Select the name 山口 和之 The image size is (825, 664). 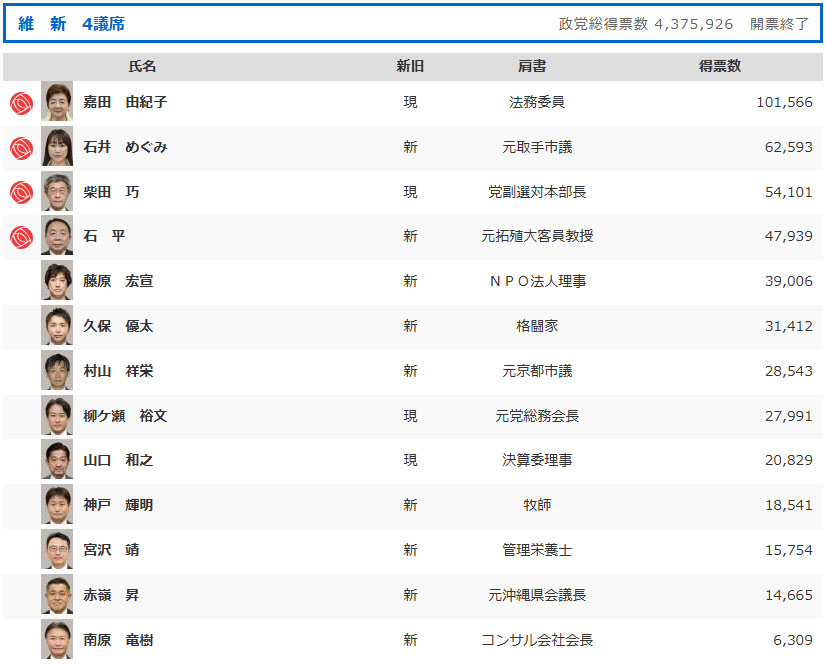pyautogui.click(x=118, y=460)
